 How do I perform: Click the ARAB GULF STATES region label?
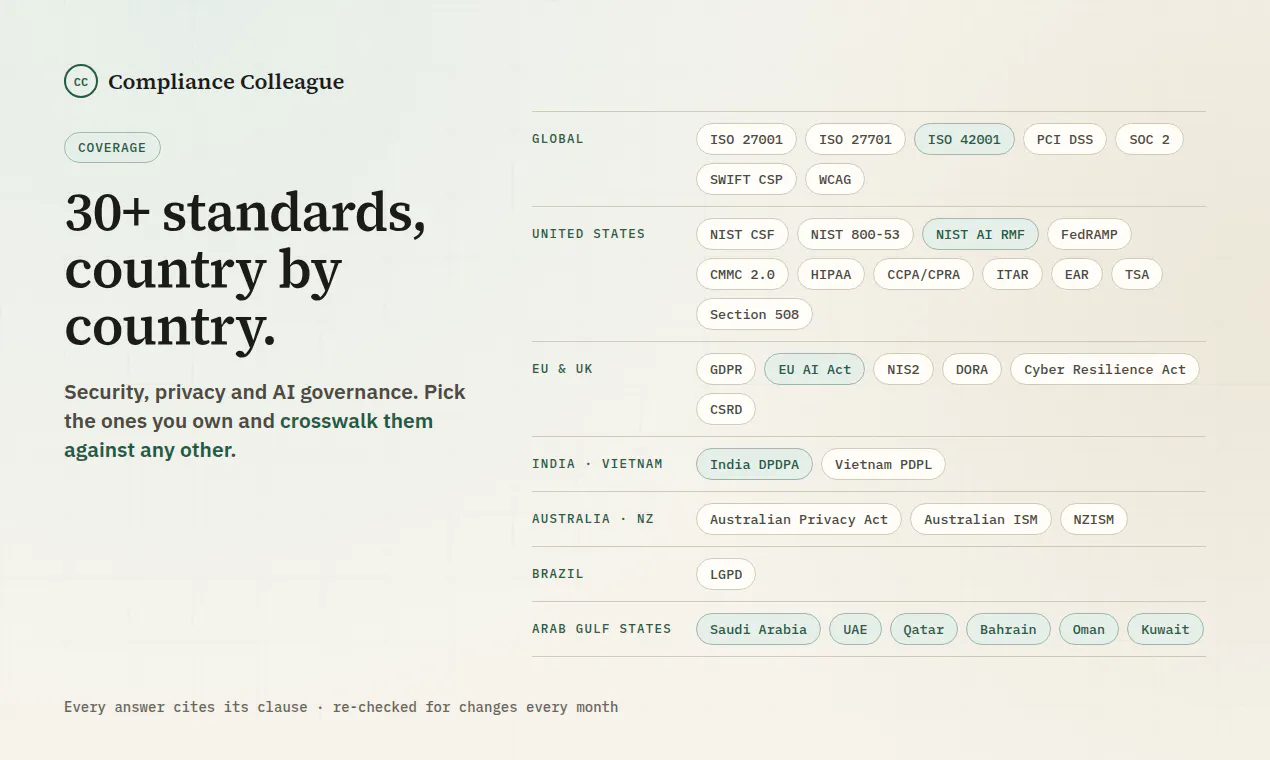pyautogui.click(x=602, y=629)
